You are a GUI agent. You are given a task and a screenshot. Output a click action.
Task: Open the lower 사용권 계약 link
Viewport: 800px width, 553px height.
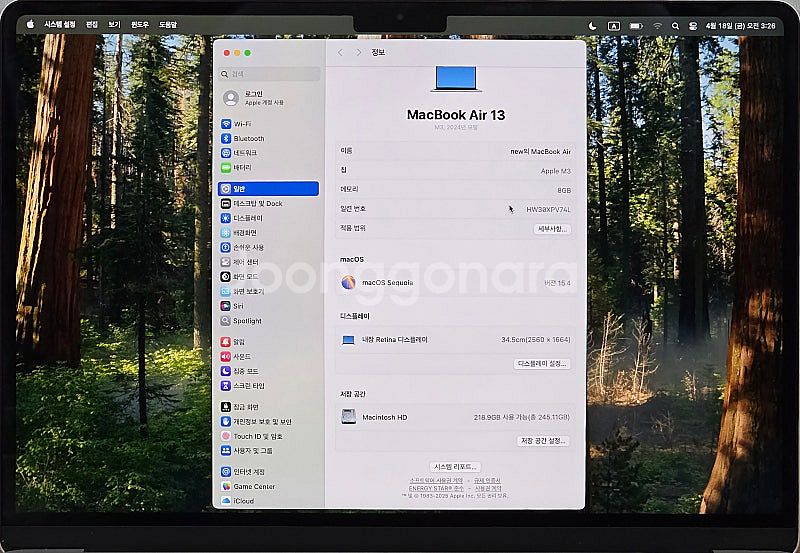[488, 488]
